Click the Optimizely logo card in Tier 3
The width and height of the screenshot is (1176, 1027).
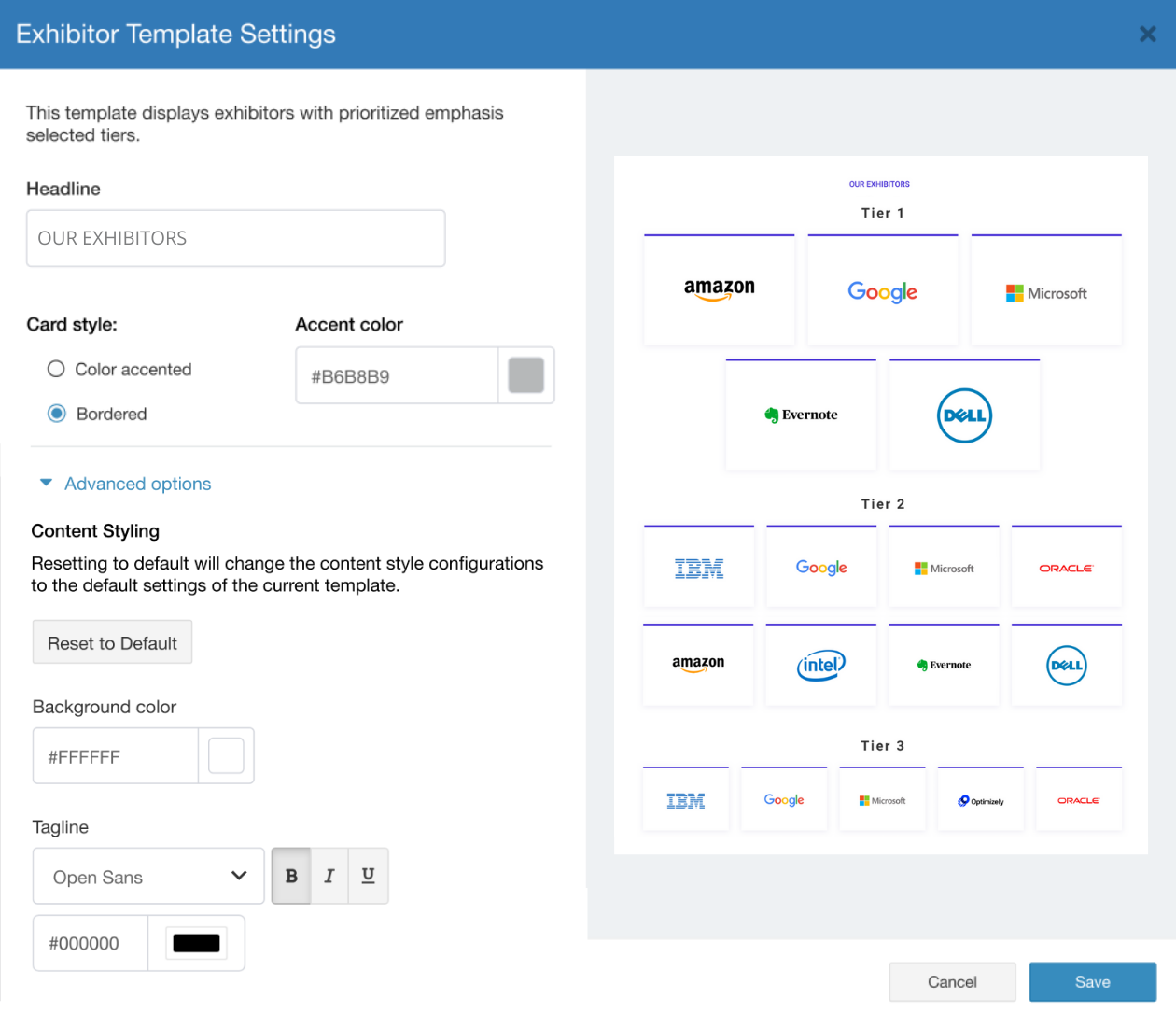980,800
